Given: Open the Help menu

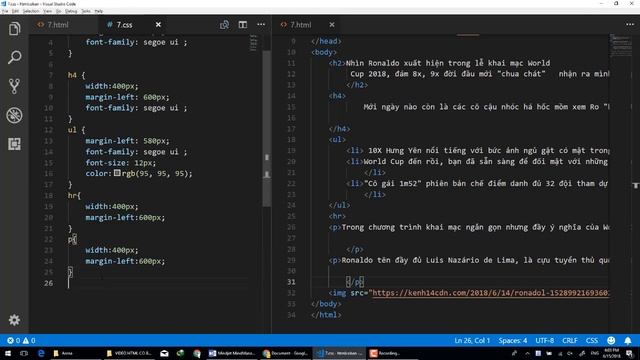Looking at the screenshot, I should [x=99, y=11].
